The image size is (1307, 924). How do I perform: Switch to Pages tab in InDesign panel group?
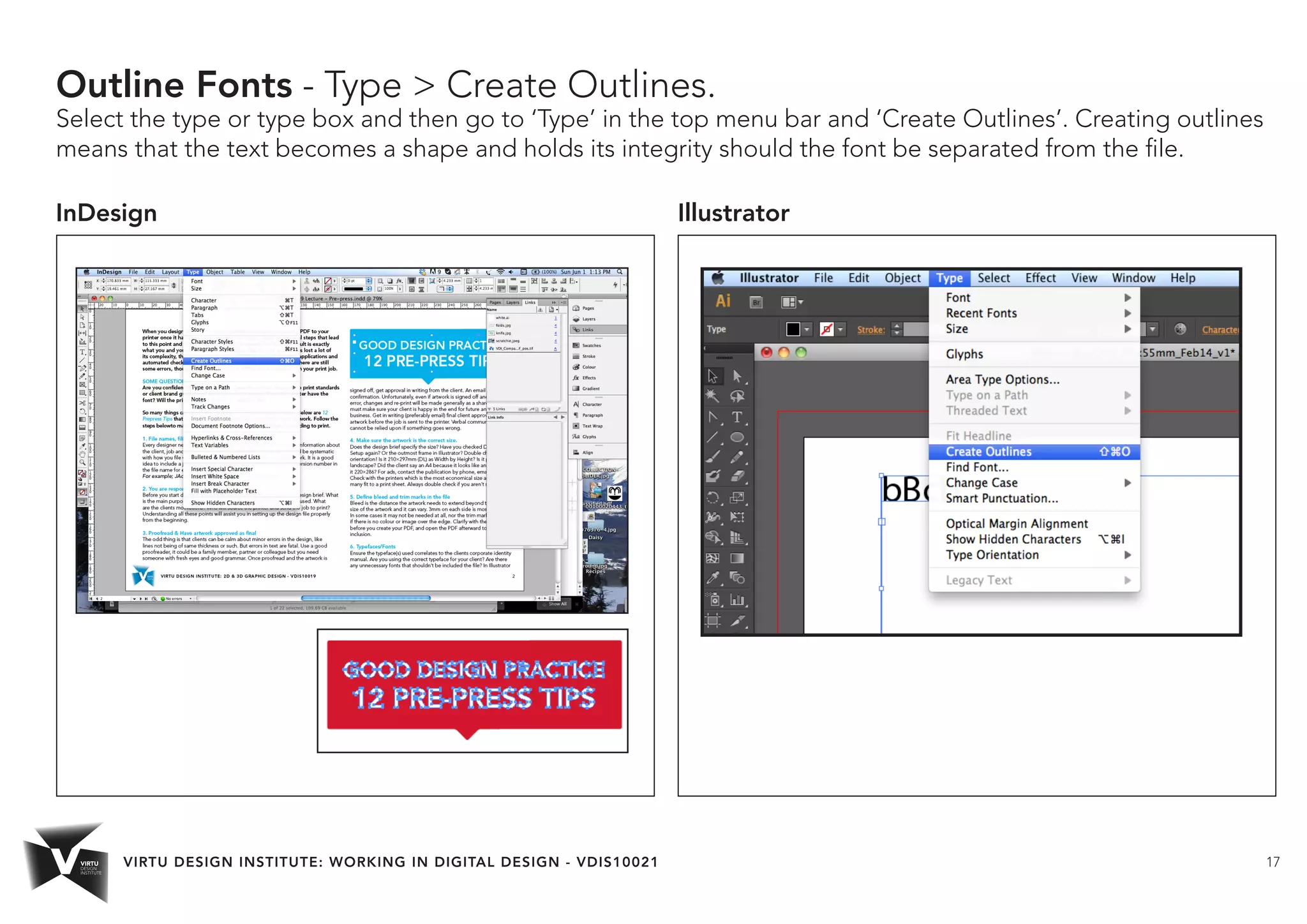(495, 302)
